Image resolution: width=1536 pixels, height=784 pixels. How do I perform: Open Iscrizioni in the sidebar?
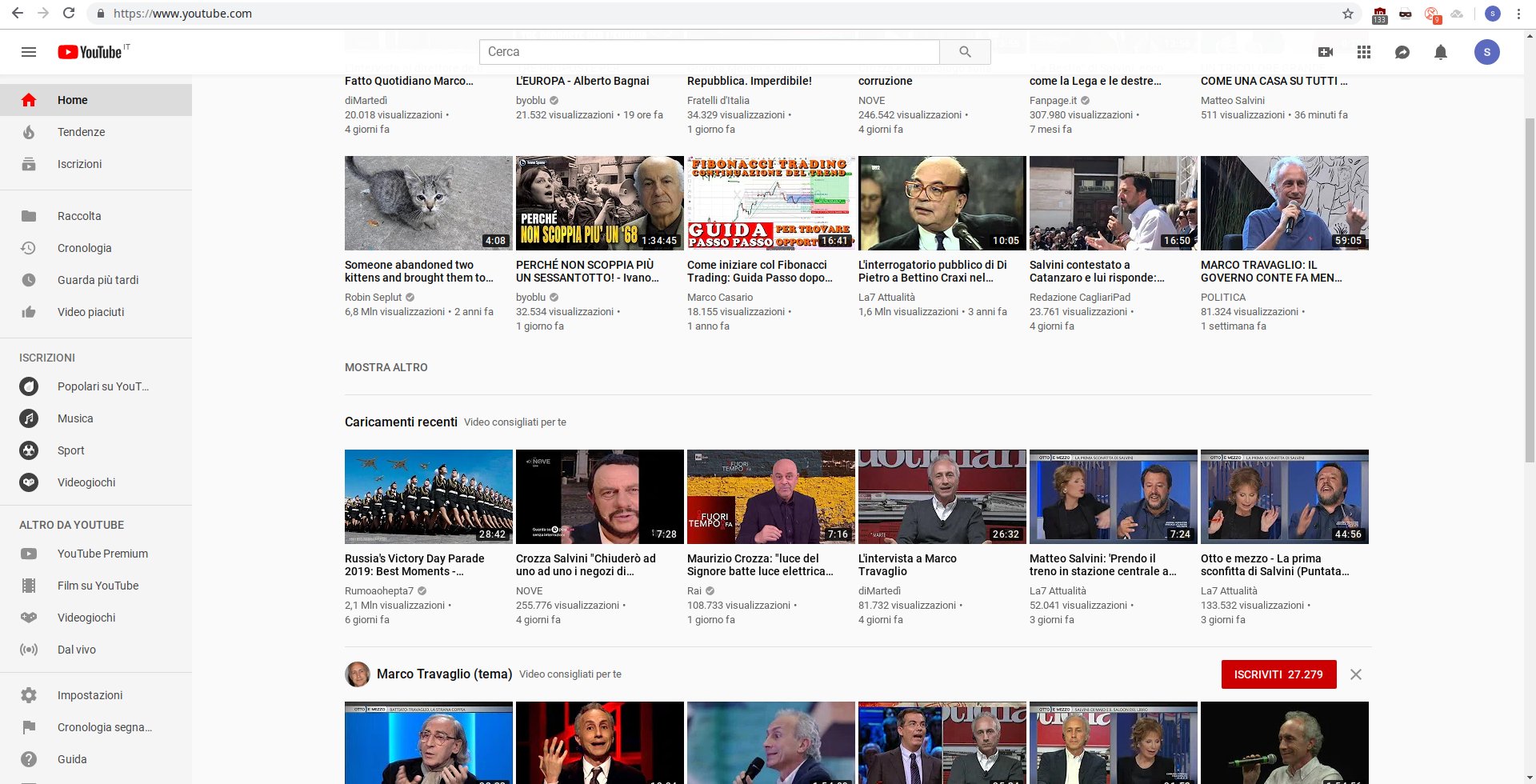pos(96,164)
